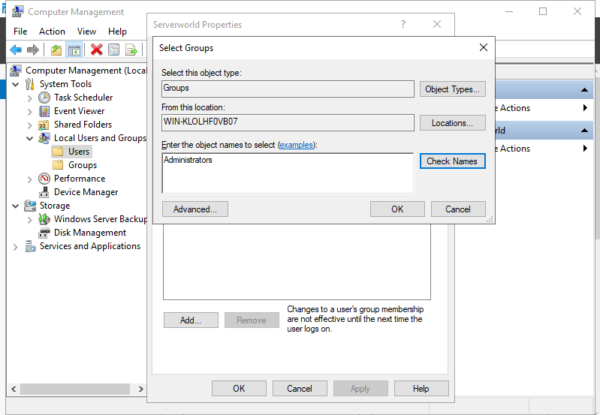Click the red Delete toolbar icon
600x415 pixels.
click(96, 50)
